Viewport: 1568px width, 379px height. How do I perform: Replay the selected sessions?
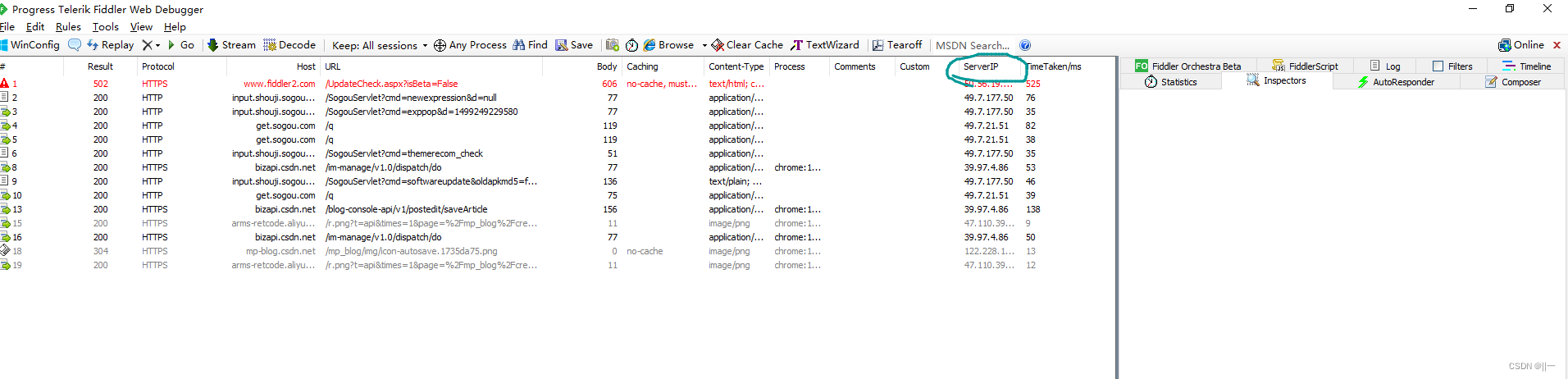110,45
